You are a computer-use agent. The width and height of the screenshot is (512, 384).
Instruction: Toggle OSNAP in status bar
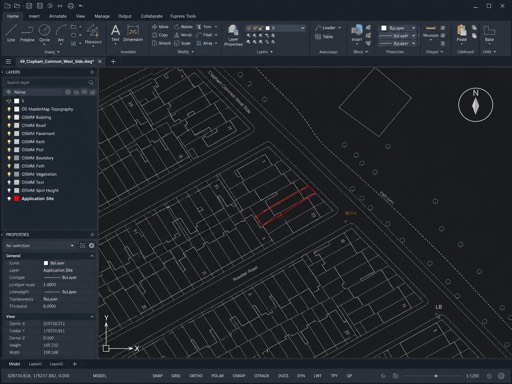pyautogui.click(x=239, y=376)
